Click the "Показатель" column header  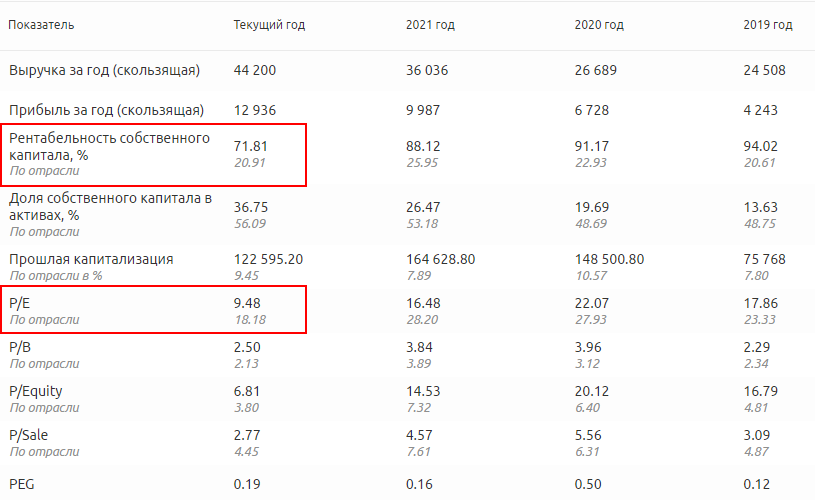pos(41,25)
